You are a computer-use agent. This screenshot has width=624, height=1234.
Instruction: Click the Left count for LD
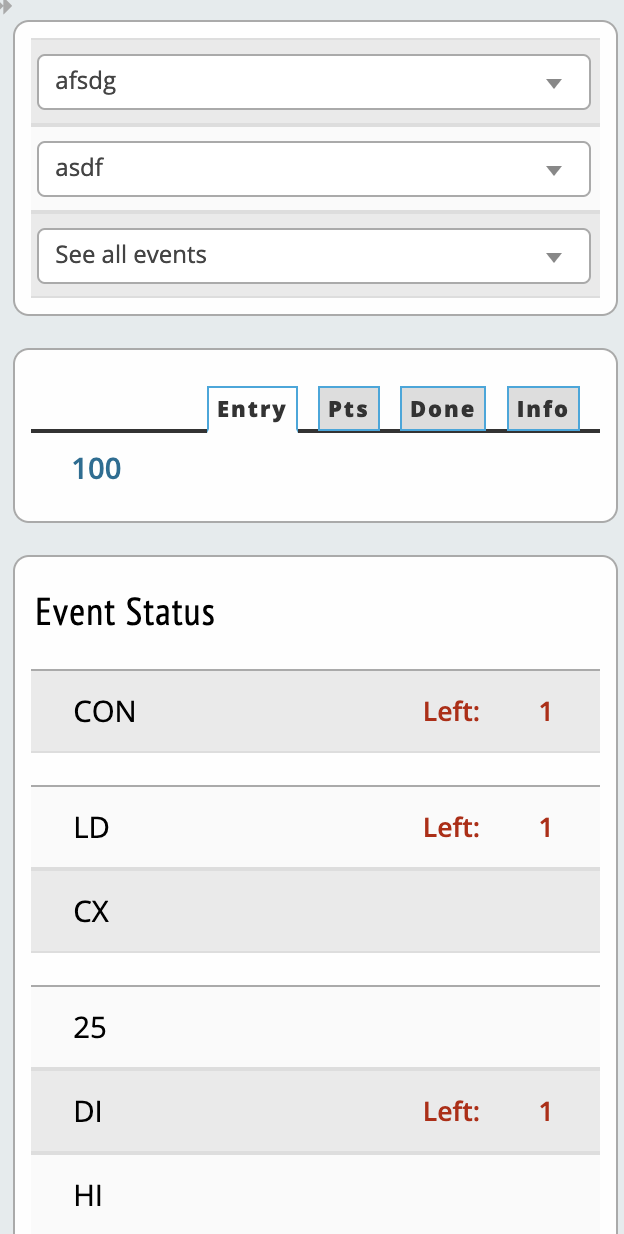click(545, 828)
